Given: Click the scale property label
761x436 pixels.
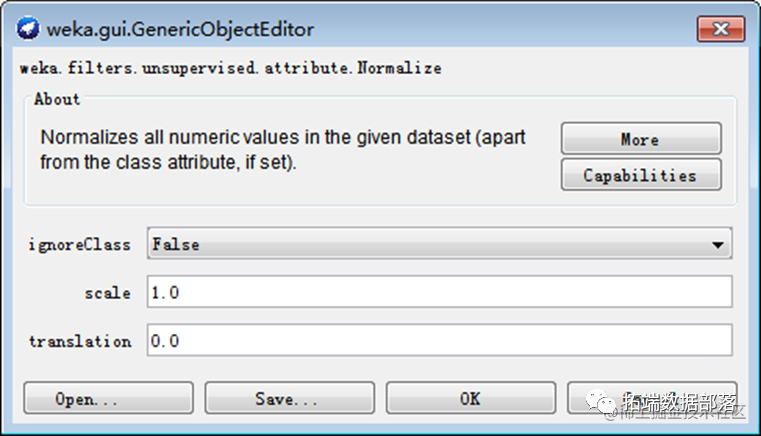Looking at the screenshot, I should [108, 293].
